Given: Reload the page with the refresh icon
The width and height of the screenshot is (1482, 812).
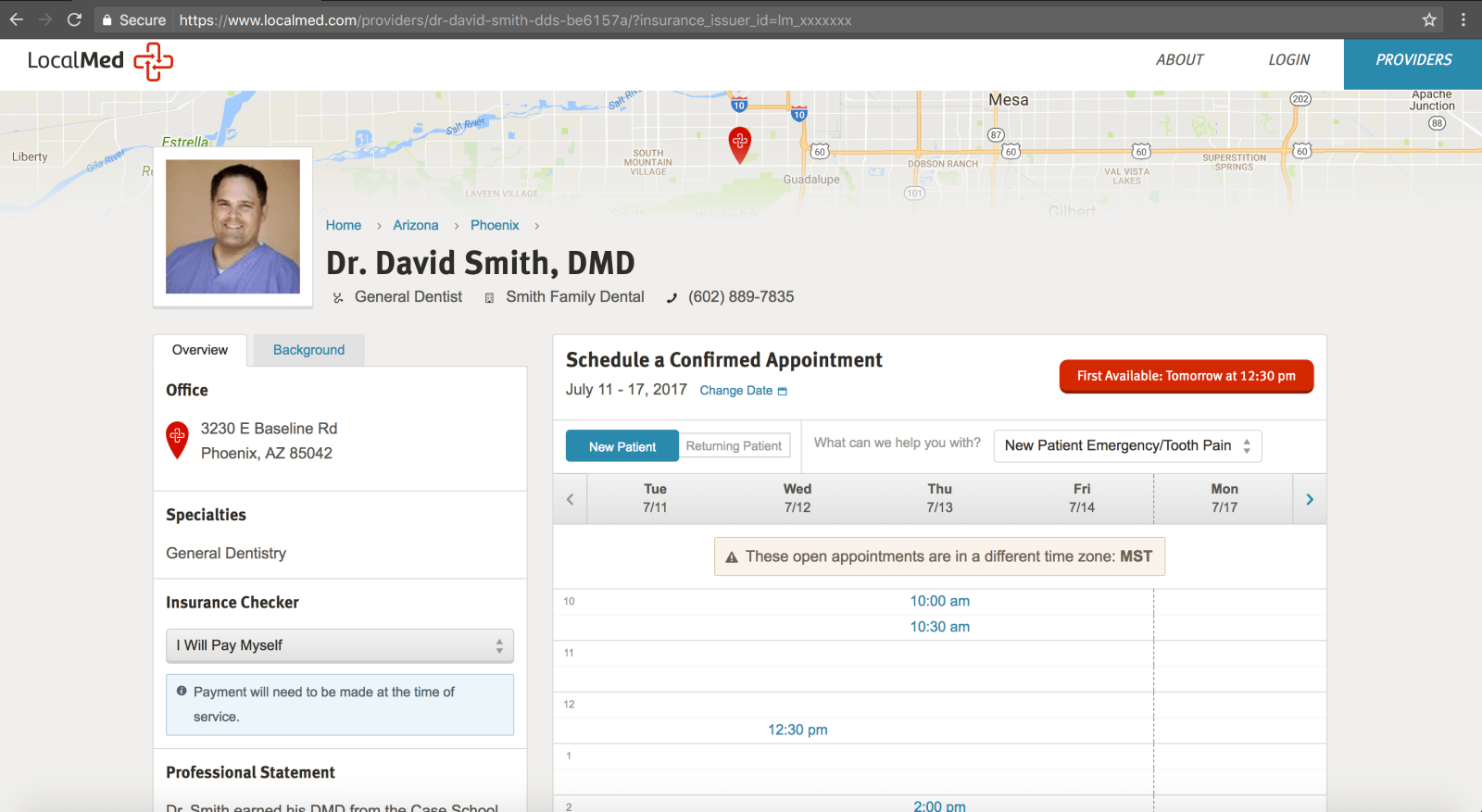Looking at the screenshot, I should [75, 19].
